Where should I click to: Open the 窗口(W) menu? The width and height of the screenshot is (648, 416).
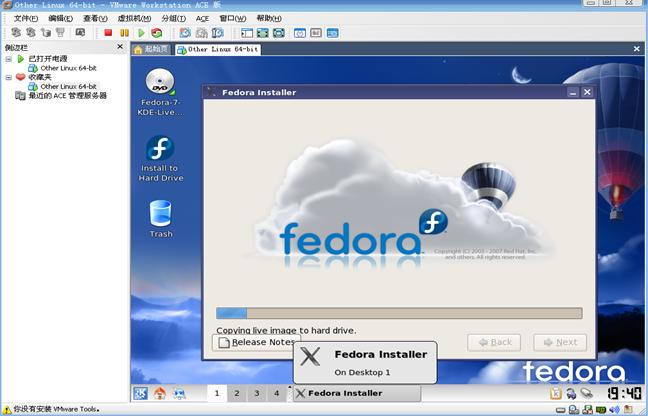point(233,19)
